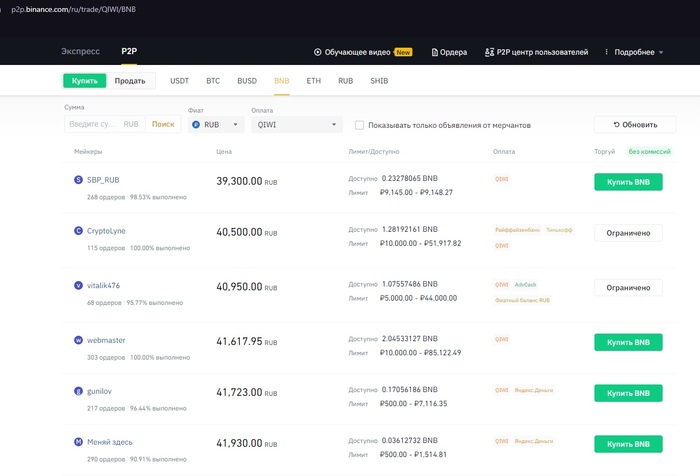Screen dimensions: 700x476
Task: Select the BNB crypto tab
Action: click(x=282, y=81)
